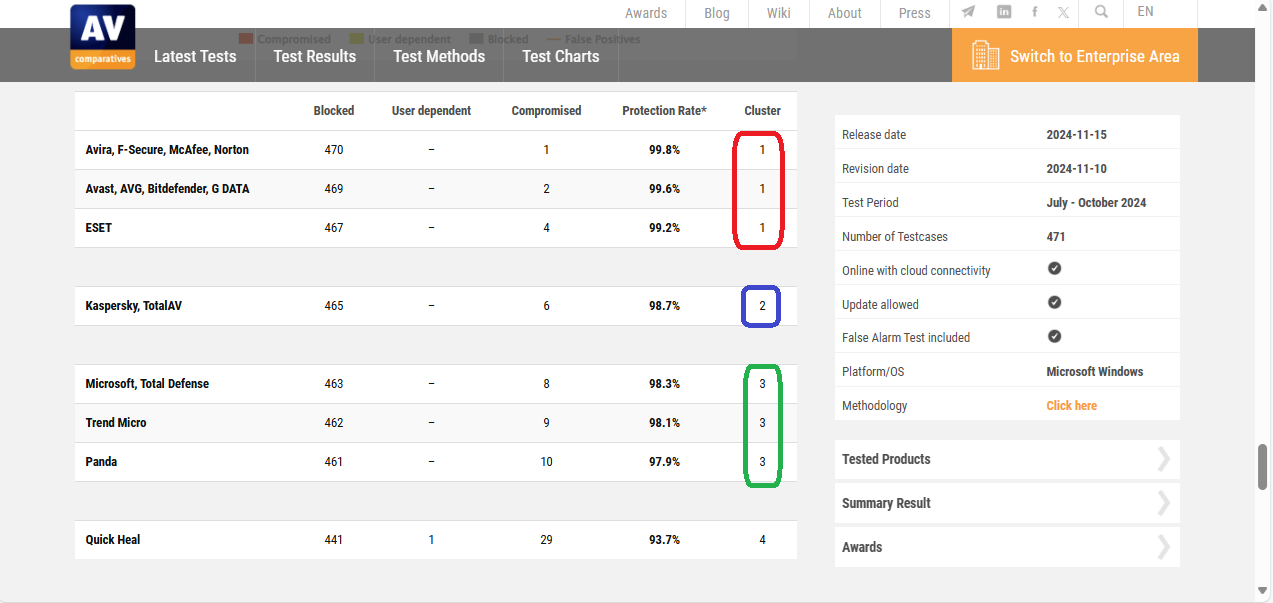Open the X (Twitter) icon link
1273x603 pixels.
click(1063, 12)
